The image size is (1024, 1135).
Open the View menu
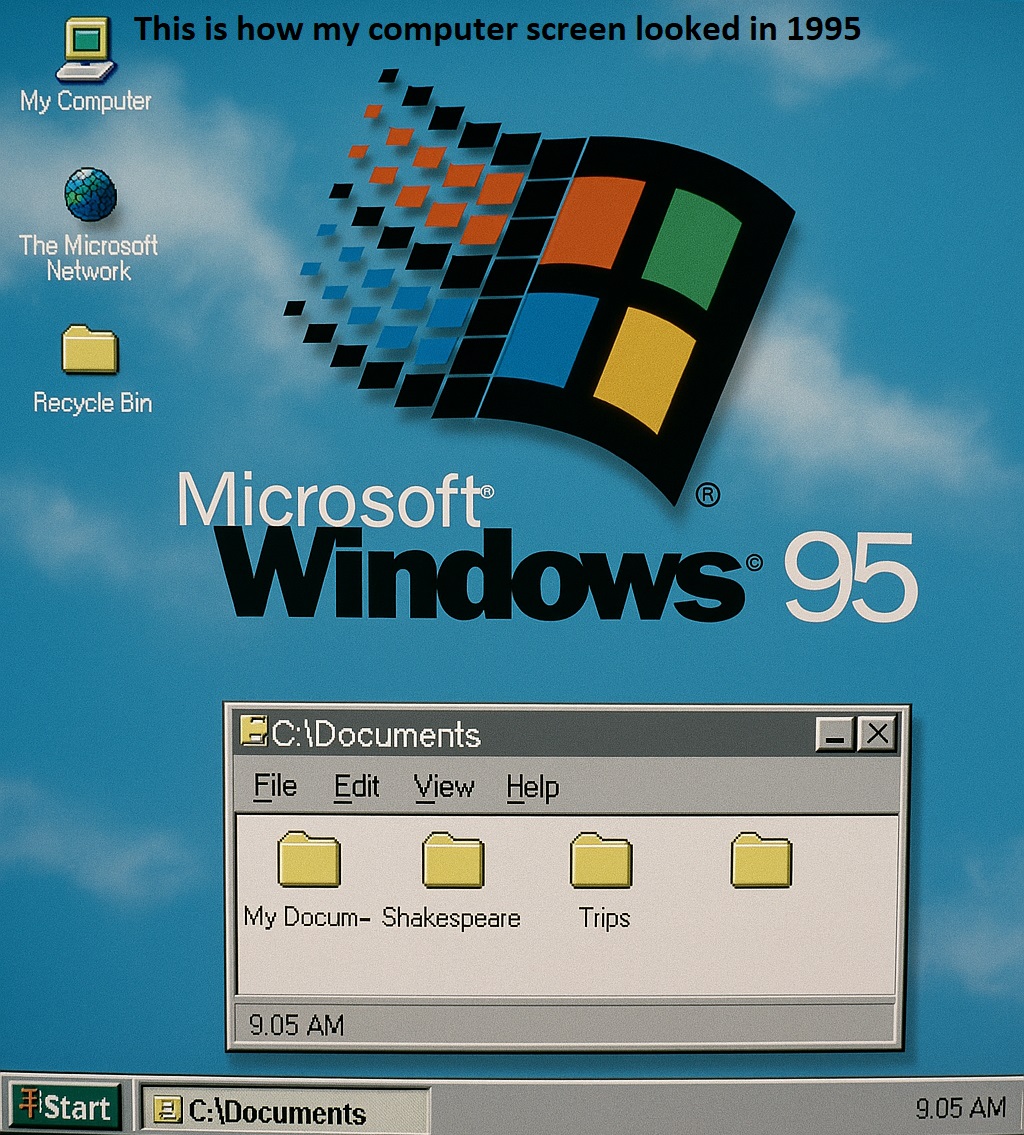click(444, 787)
